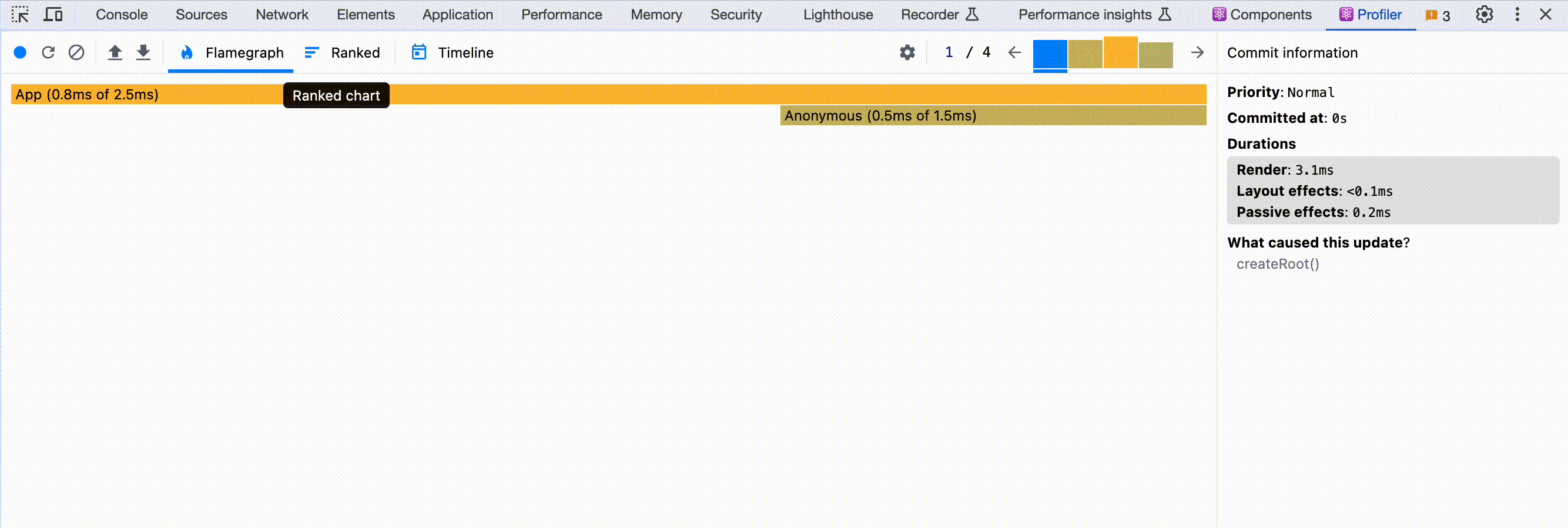Click the createRoot() update cause
Viewport: 1568px width, 528px height.
click(1278, 265)
